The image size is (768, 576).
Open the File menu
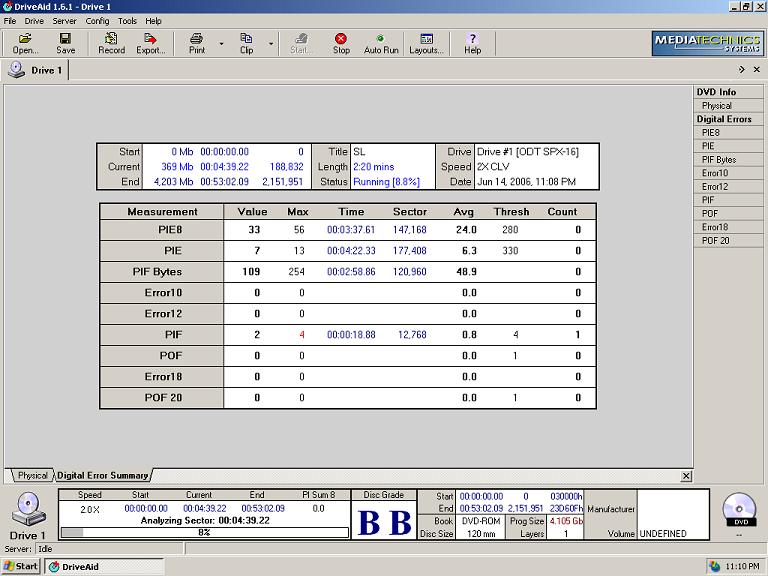pos(10,21)
